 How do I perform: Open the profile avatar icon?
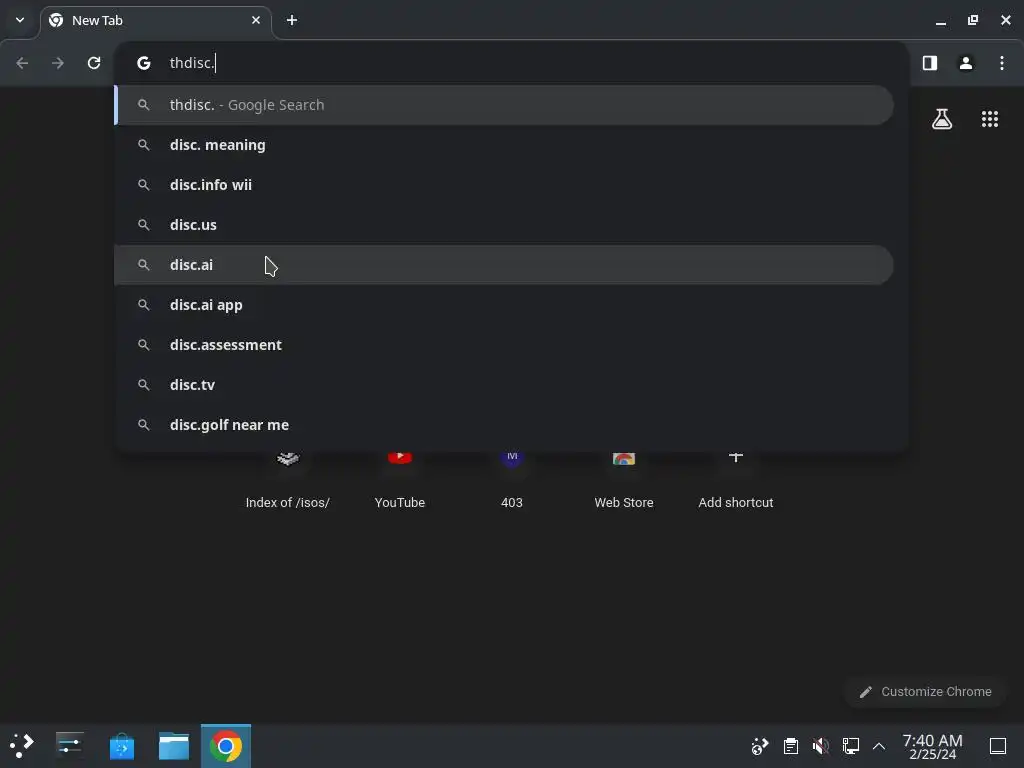point(966,63)
